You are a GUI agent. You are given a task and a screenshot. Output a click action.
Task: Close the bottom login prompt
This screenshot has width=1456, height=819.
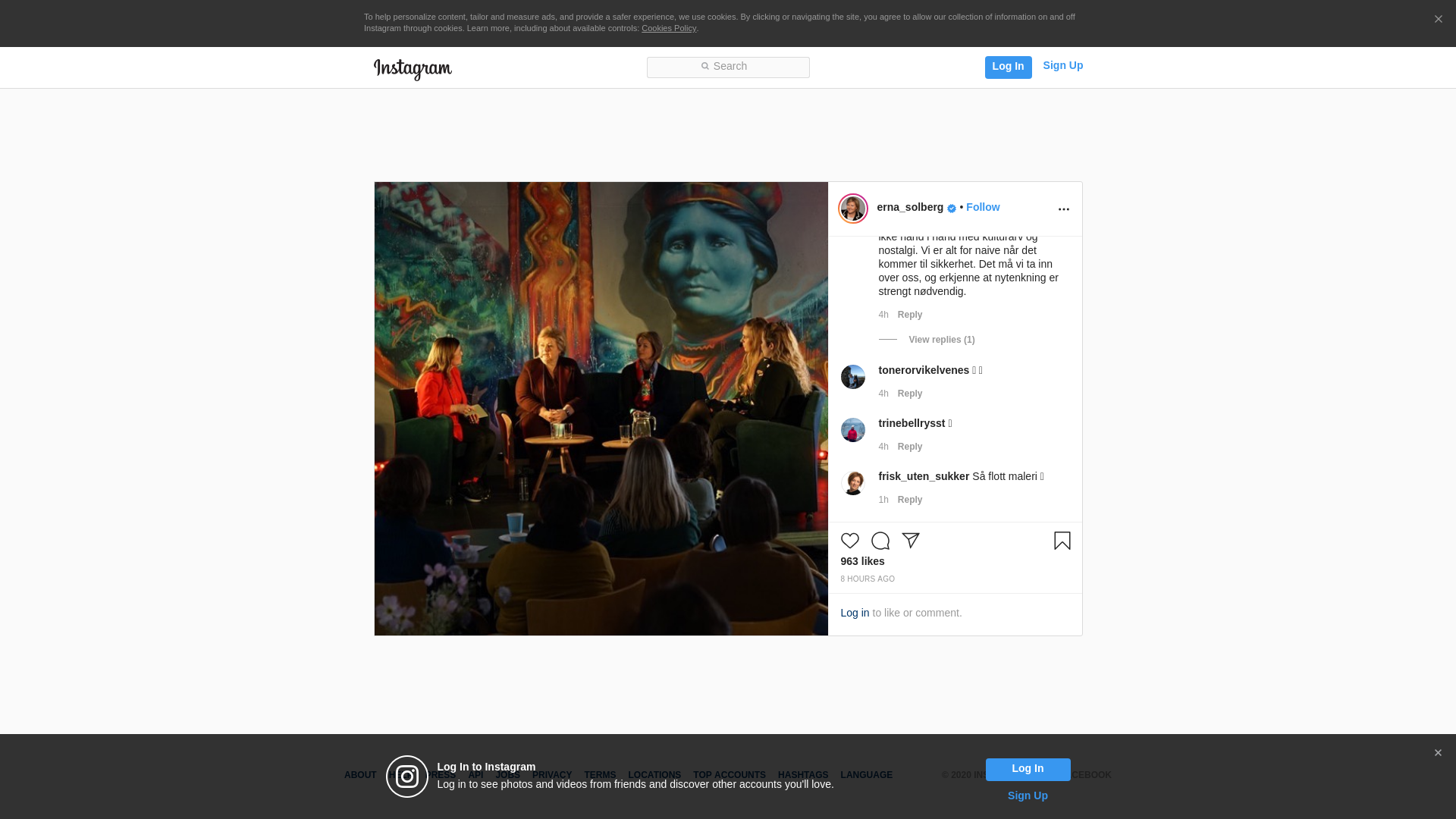[1438, 753]
